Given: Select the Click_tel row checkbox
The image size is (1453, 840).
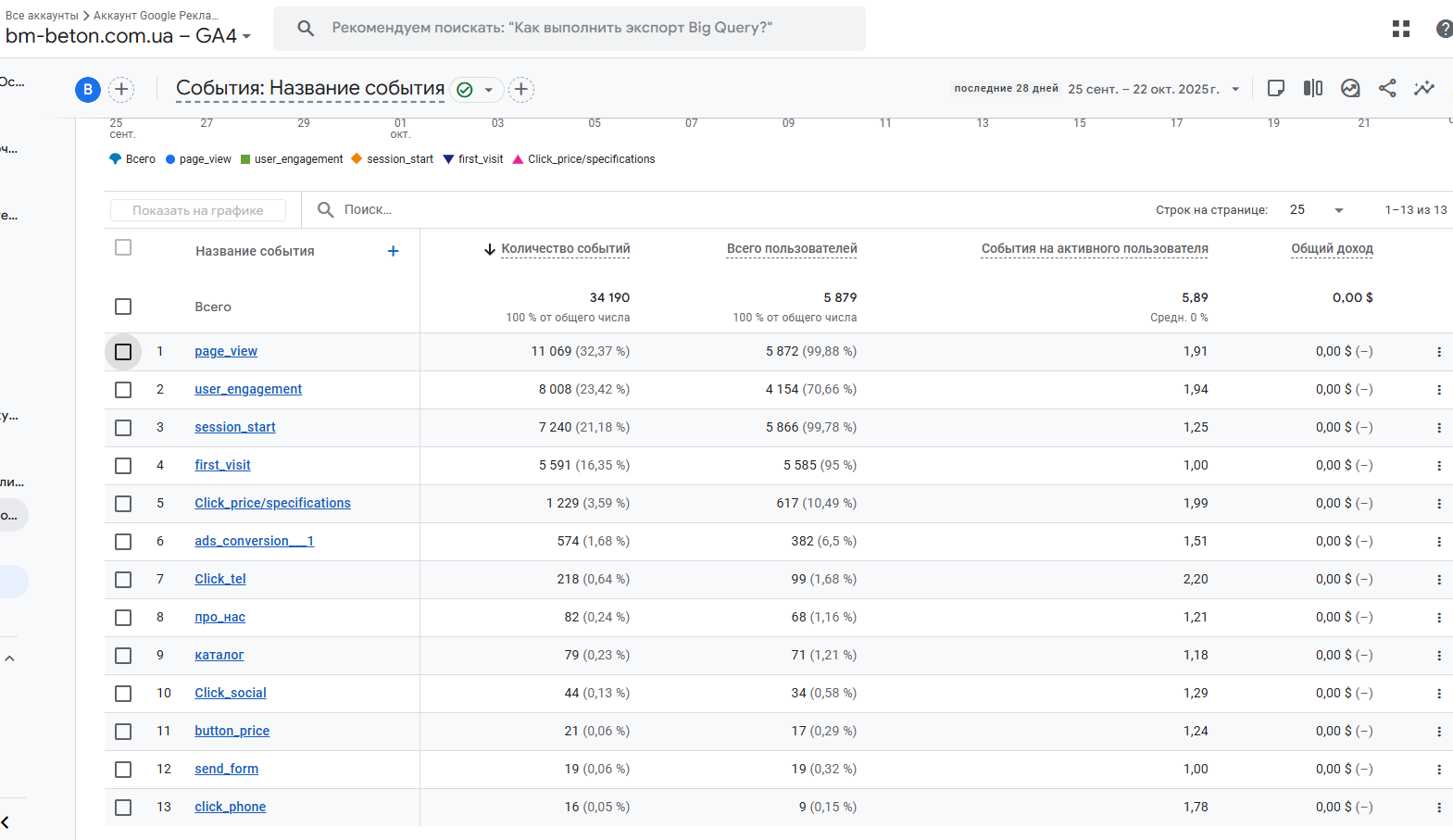Looking at the screenshot, I should tap(123, 580).
